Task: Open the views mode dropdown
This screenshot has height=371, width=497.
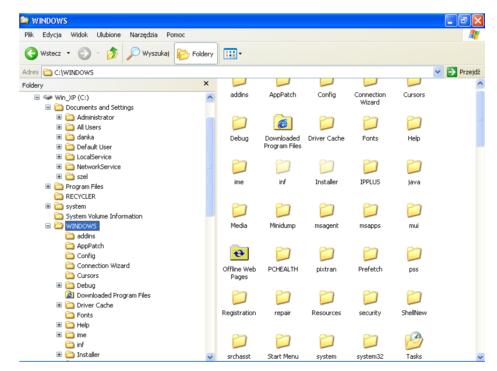Action: (232, 54)
